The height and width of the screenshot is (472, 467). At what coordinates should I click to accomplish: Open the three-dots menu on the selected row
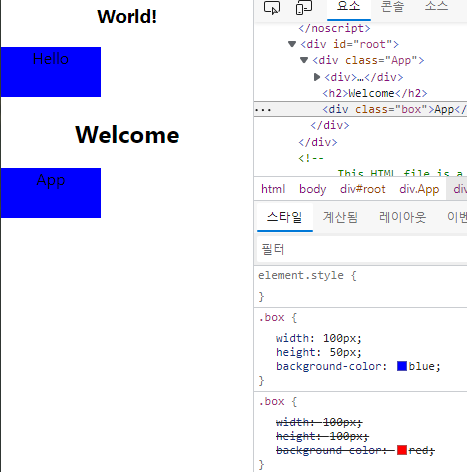(x=263, y=110)
